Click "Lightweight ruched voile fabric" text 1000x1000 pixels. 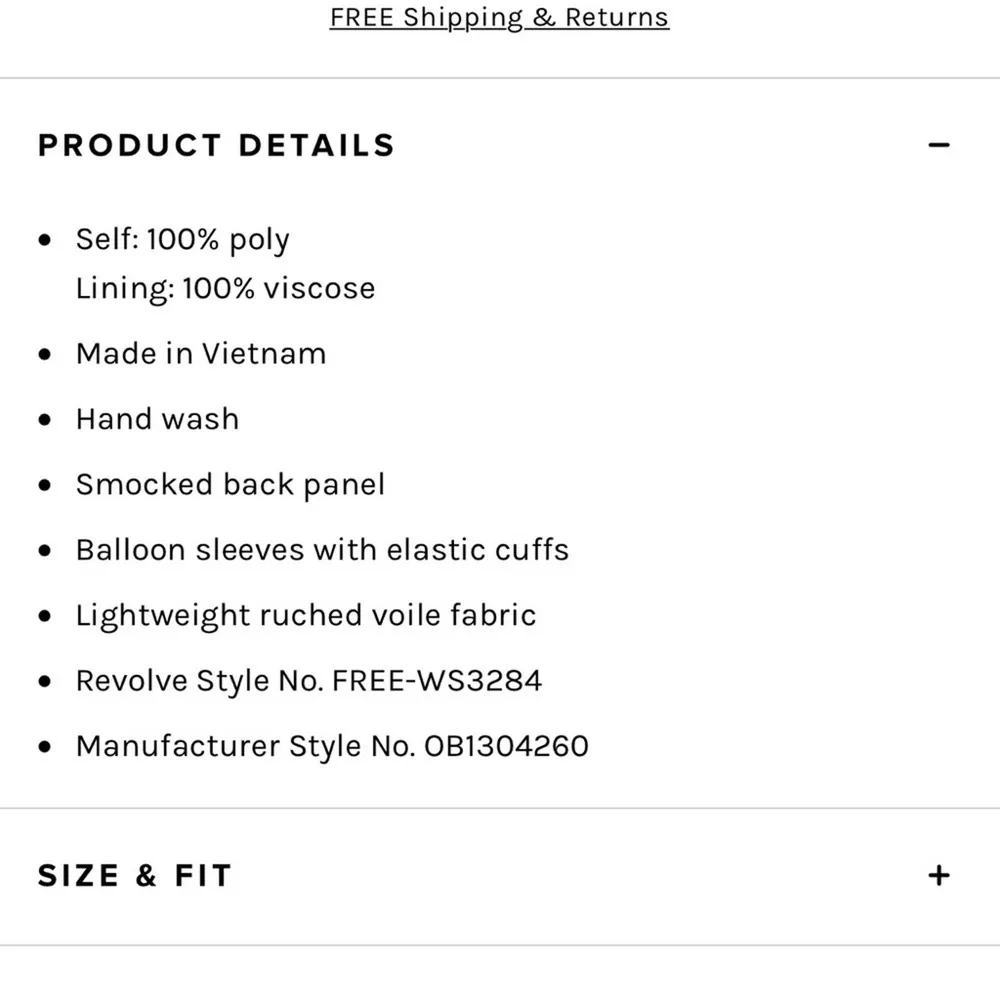306,615
